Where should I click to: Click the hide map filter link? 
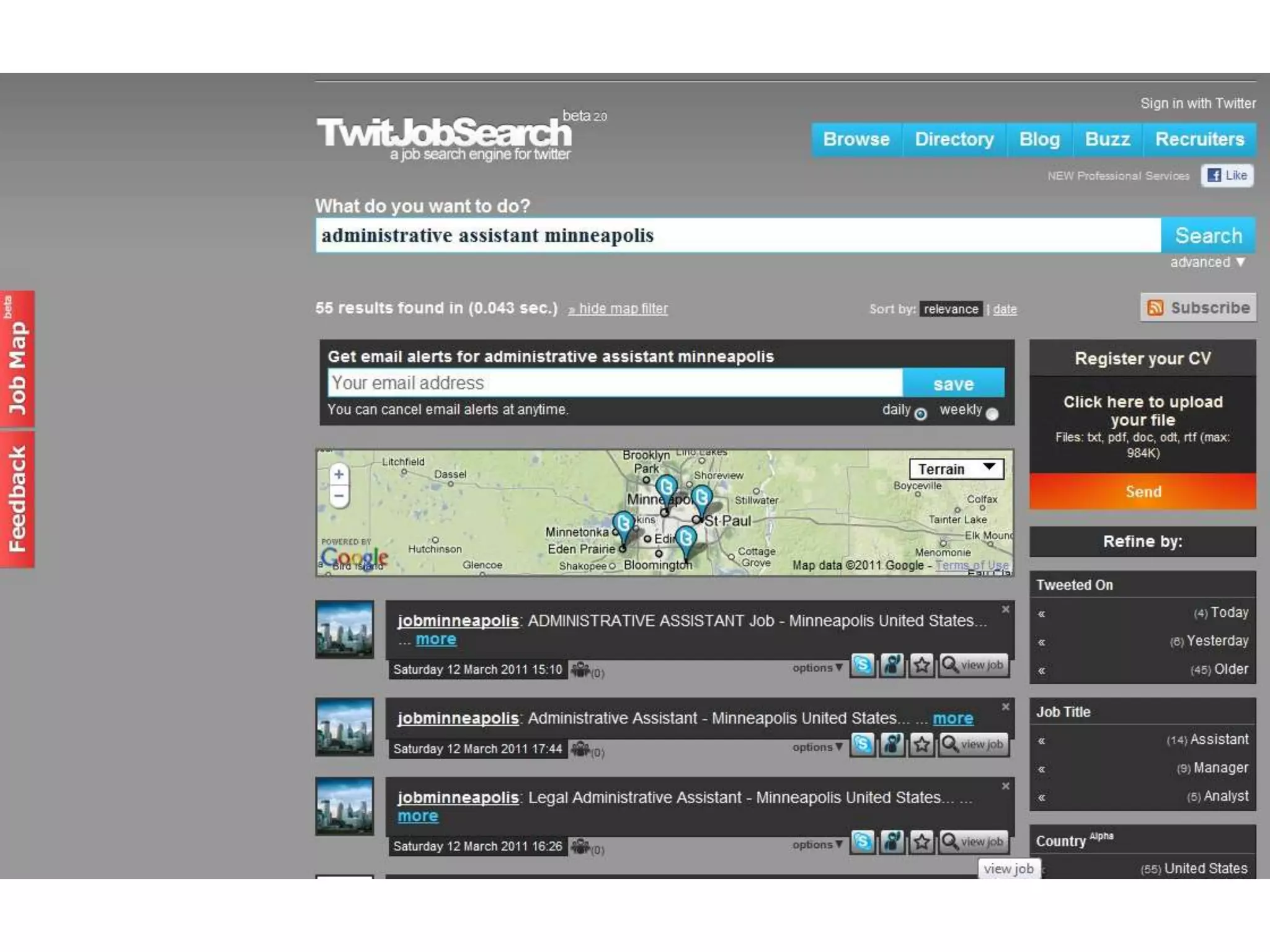click(622, 309)
